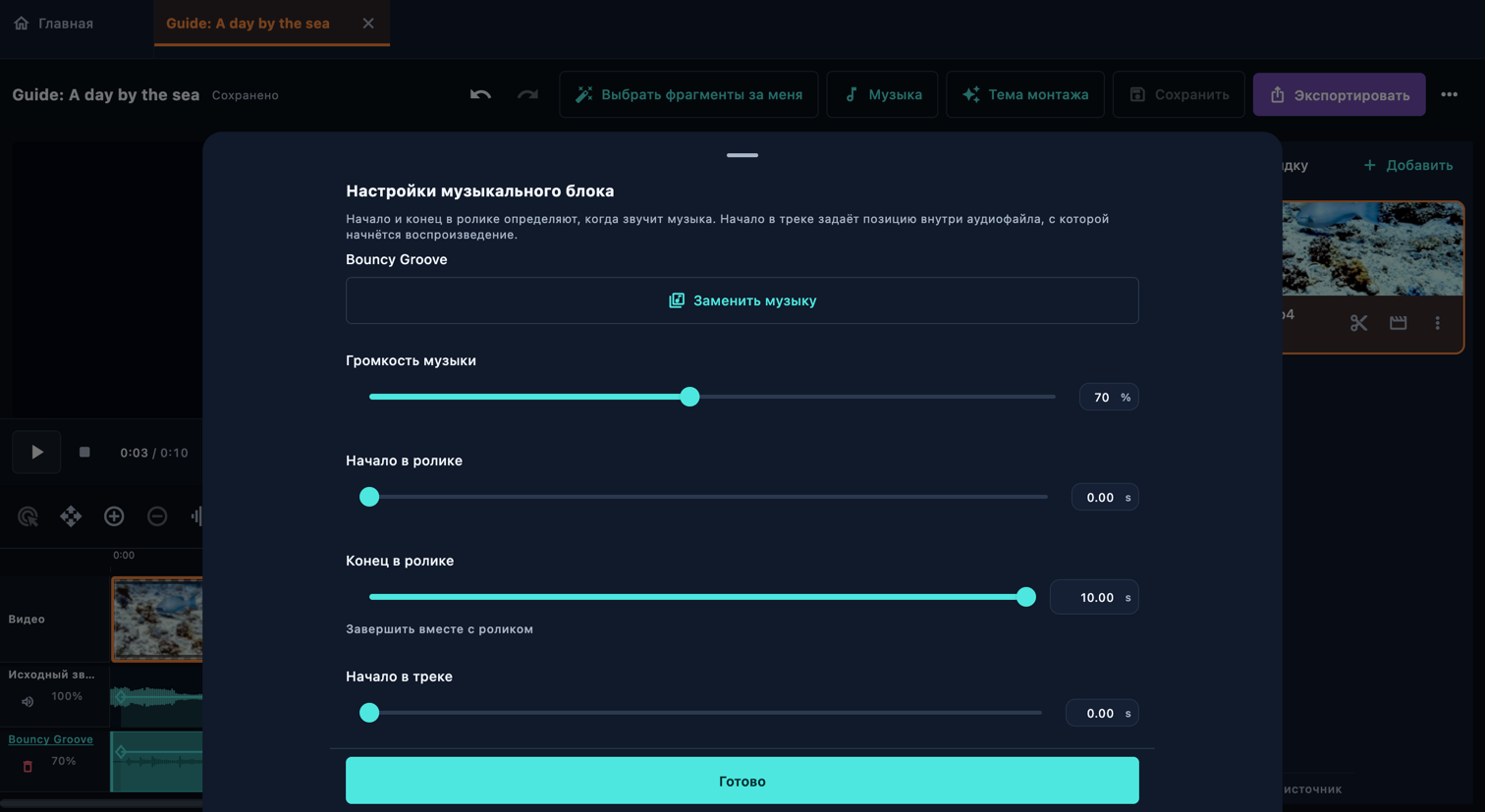The image size is (1485, 812).
Task: Open the Главная home tab
Action: click(x=54, y=23)
